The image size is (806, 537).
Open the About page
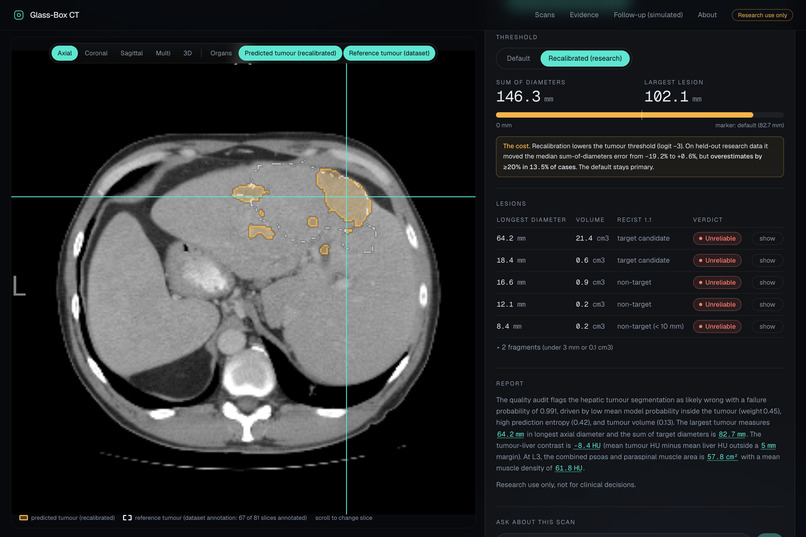coord(707,15)
